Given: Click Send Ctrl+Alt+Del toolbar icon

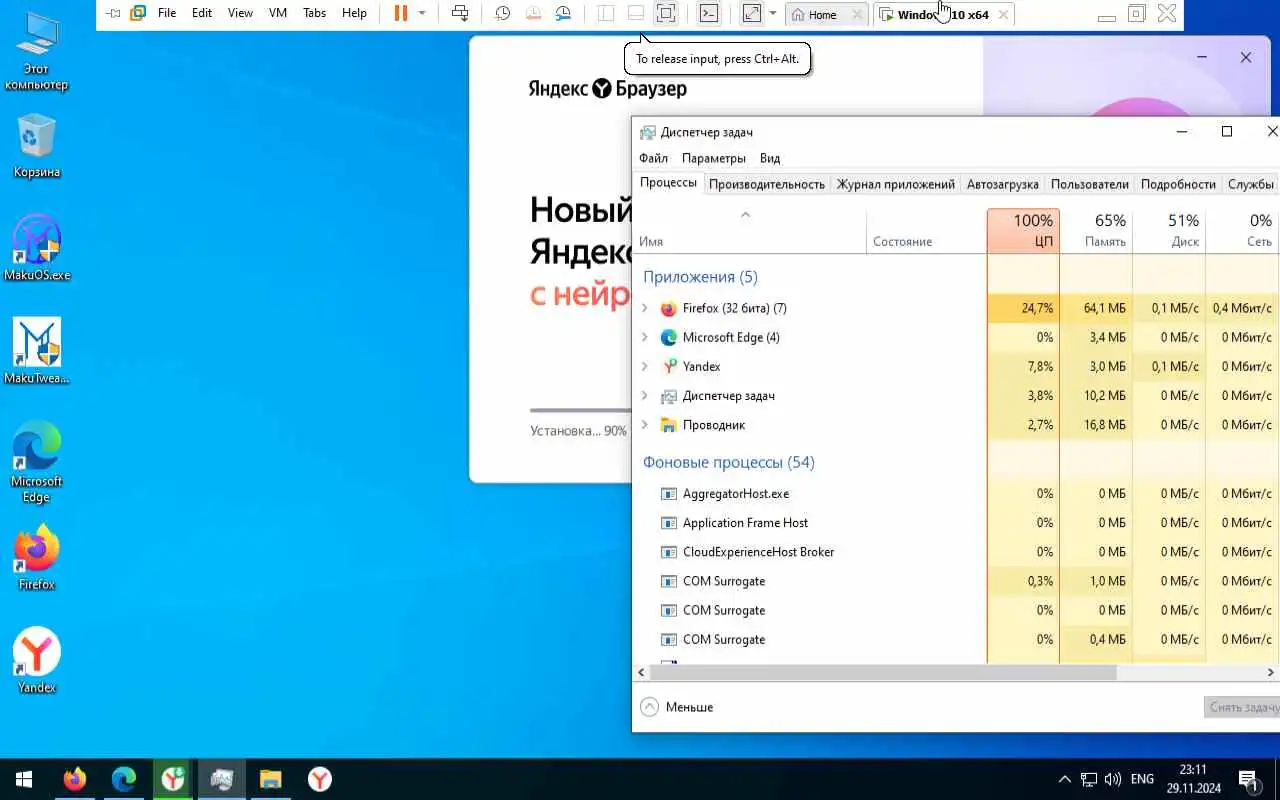Looking at the screenshot, I should (x=460, y=13).
